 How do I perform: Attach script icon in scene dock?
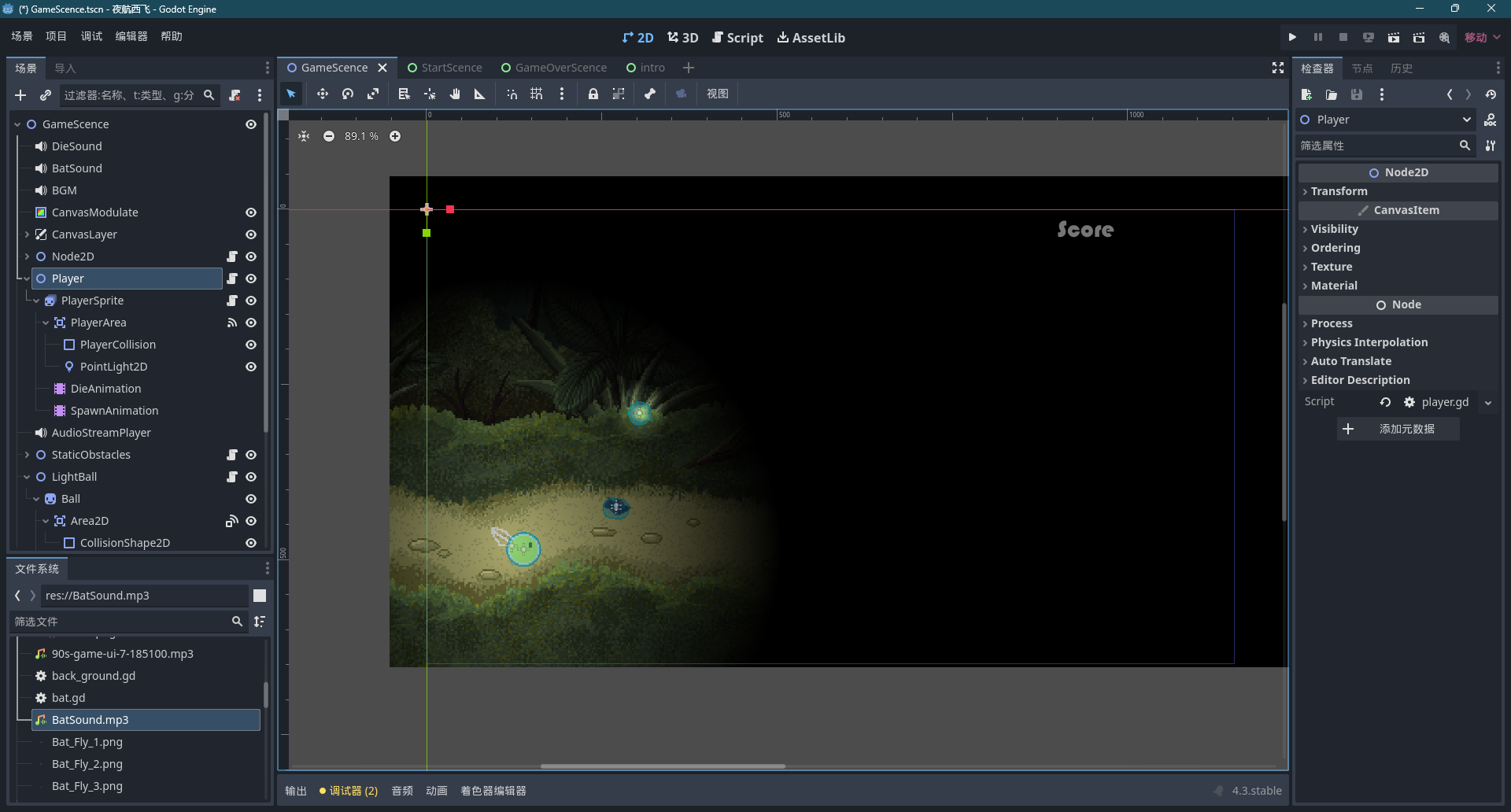235,95
